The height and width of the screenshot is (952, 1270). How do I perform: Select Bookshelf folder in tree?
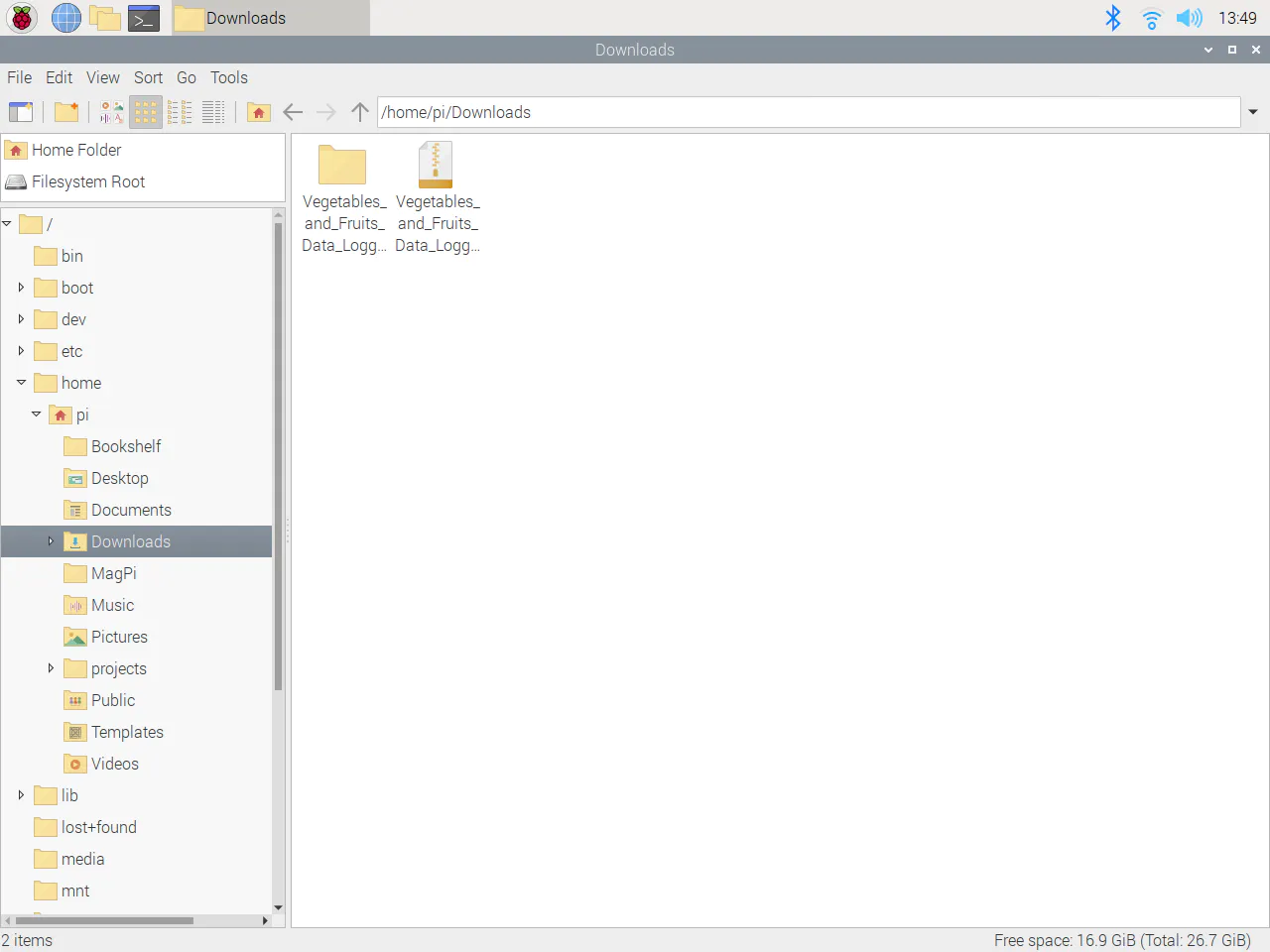112,446
